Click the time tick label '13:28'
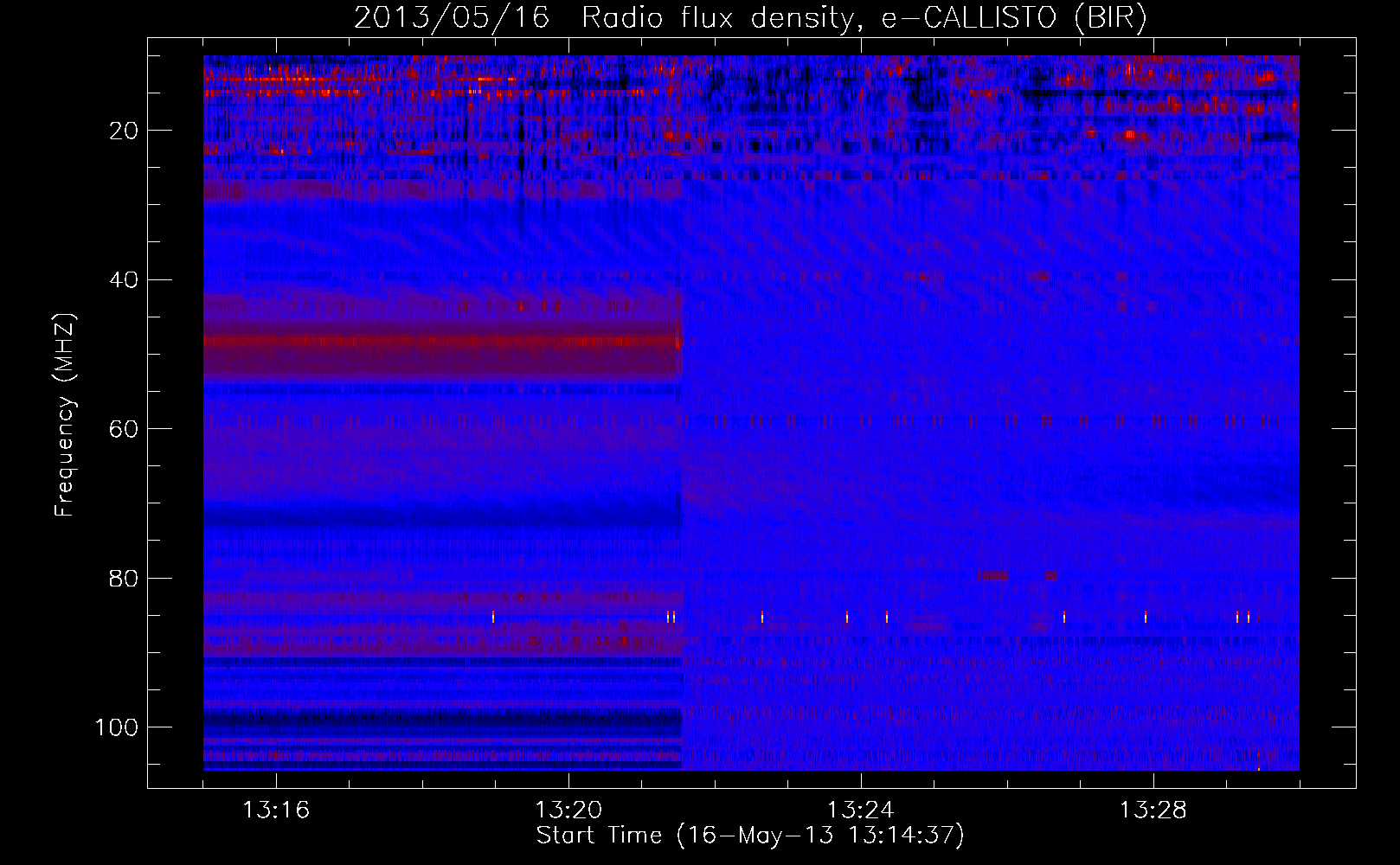 (x=1153, y=811)
